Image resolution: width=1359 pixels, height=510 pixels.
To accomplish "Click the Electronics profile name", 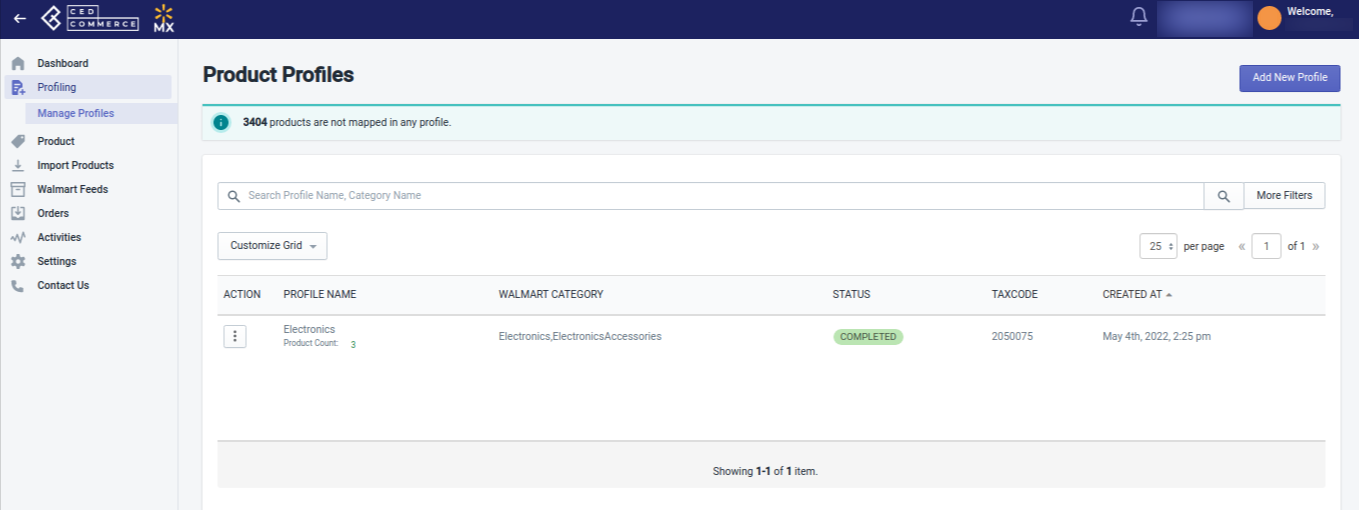I will 309,329.
